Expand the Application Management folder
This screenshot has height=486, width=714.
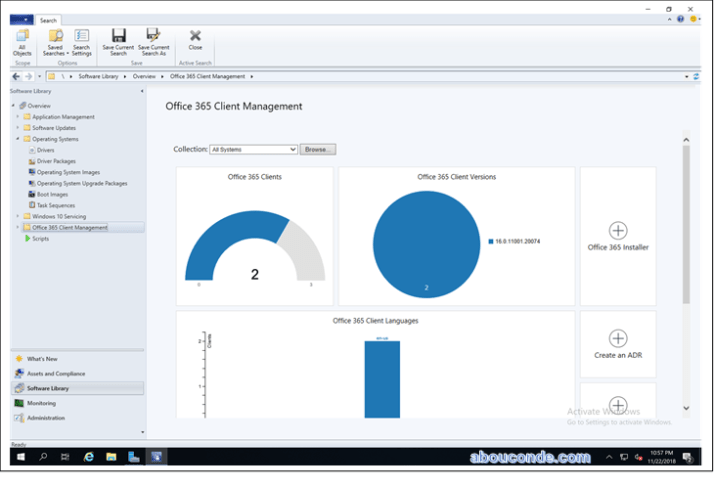(x=17, y=117)
